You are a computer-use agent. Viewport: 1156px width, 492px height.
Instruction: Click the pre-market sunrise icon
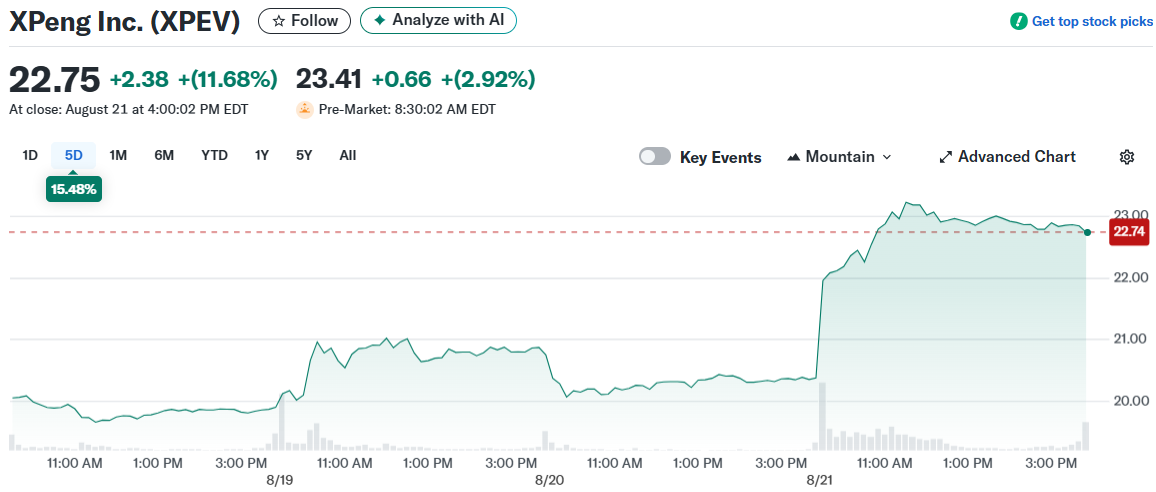pyautogui.click(x=304, y=110)
